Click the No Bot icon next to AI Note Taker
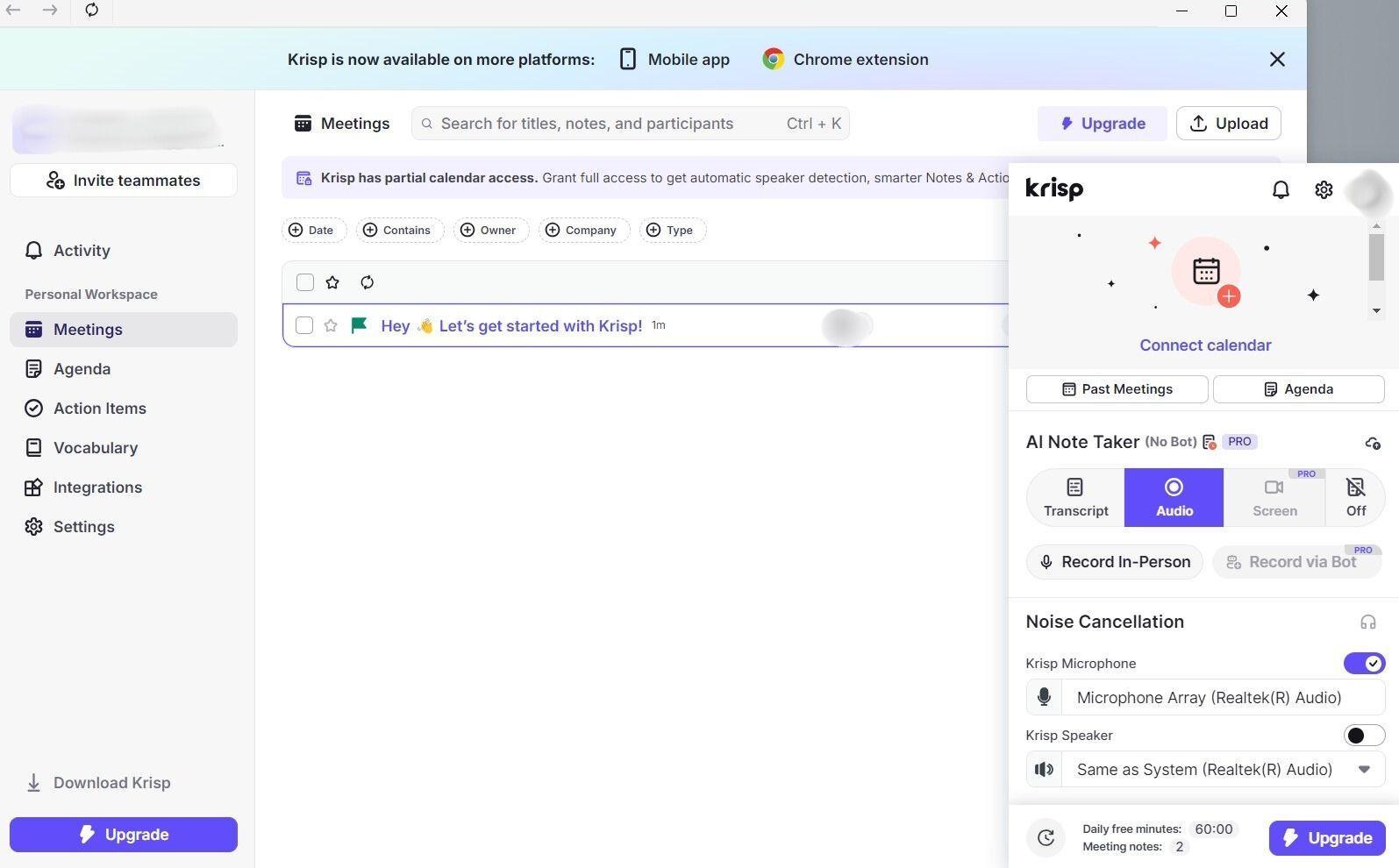Viewport: 1399px width, 868px height. tap(1210, 442)
